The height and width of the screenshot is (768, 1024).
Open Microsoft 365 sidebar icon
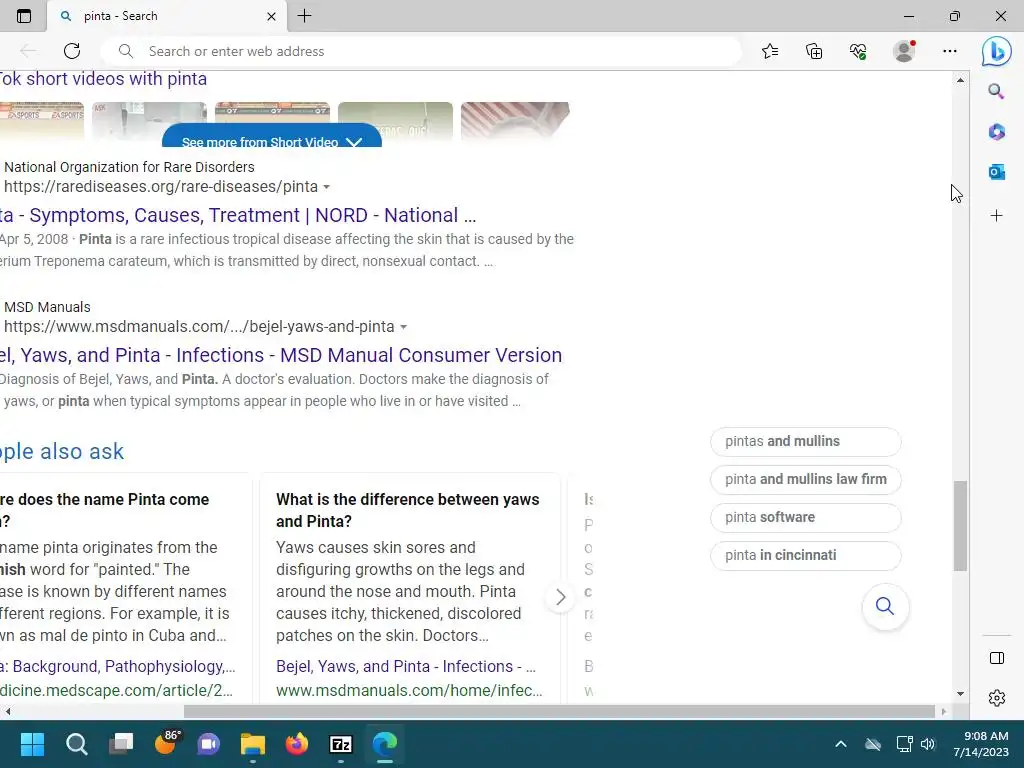pos(996,131)
